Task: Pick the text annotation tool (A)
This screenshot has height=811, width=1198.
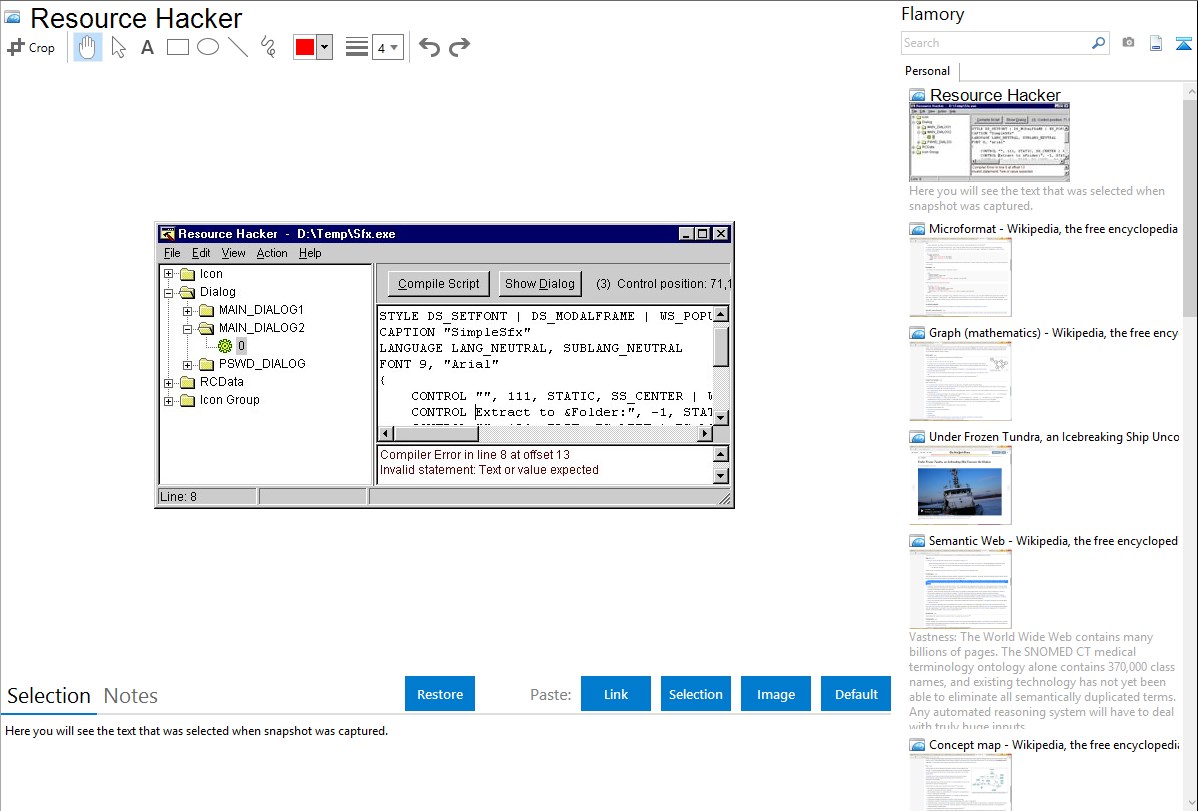Action: tap(147, 47)
